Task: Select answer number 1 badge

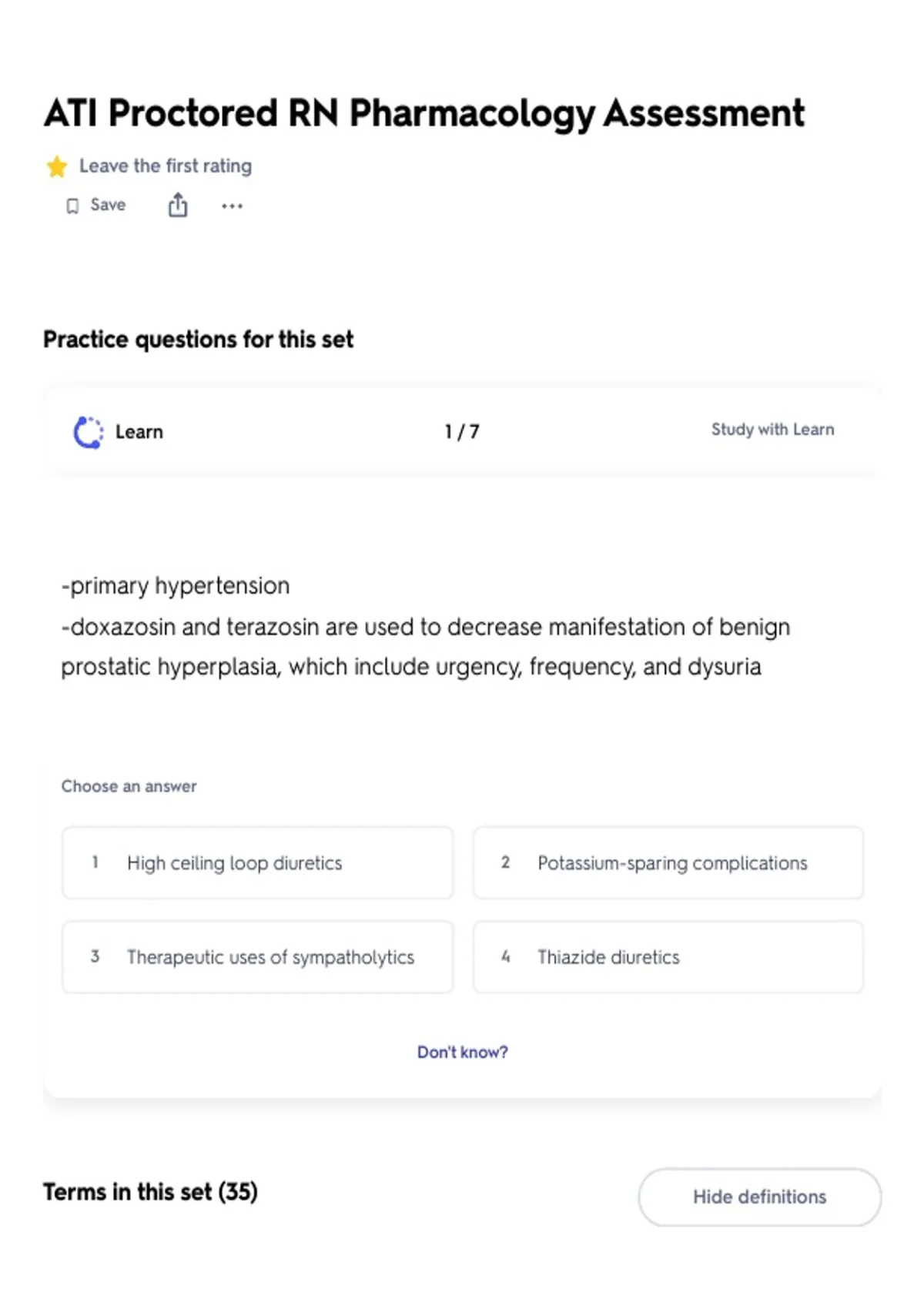Action: coord(95,862)
